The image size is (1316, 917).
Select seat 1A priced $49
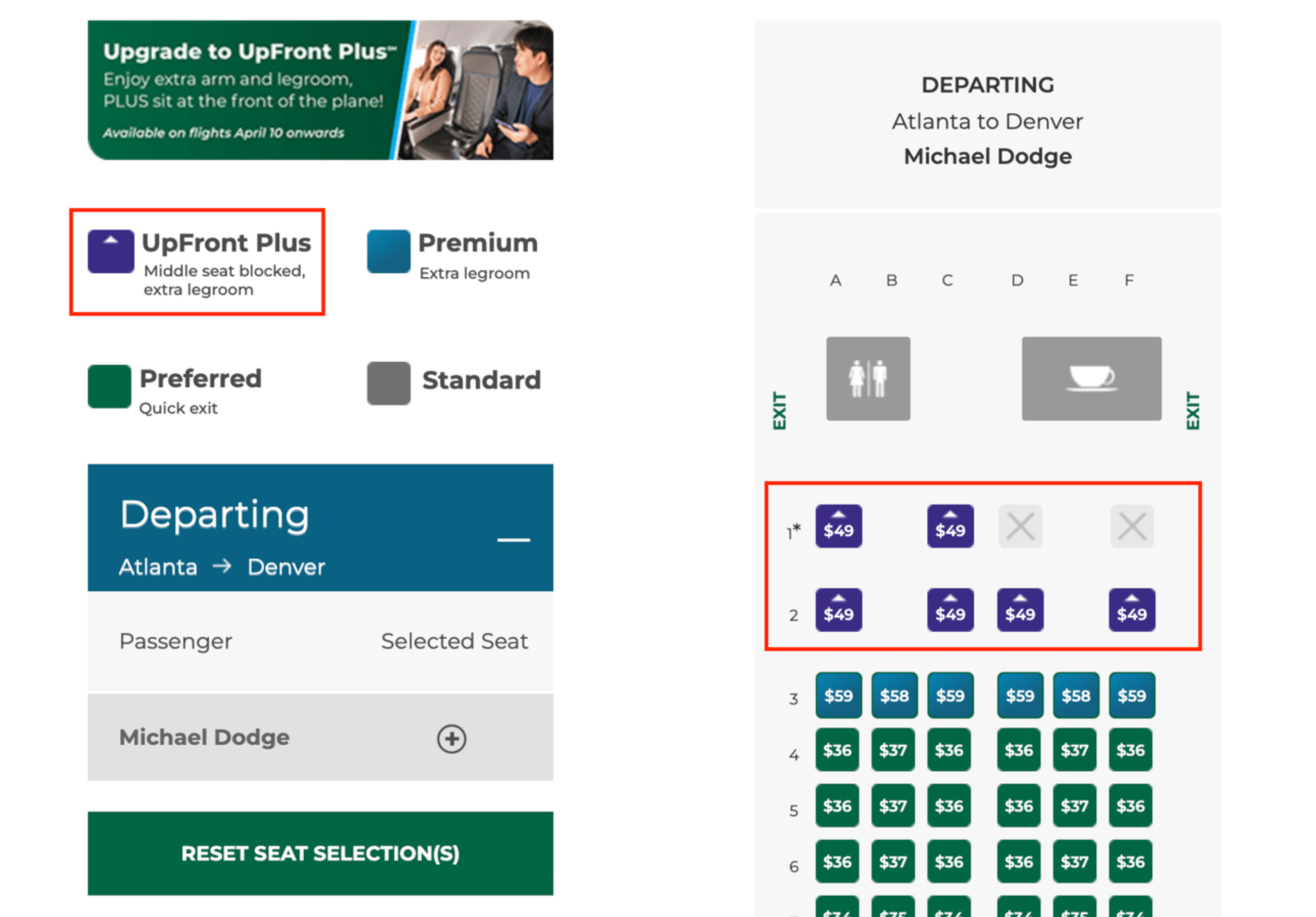[839, 526]
